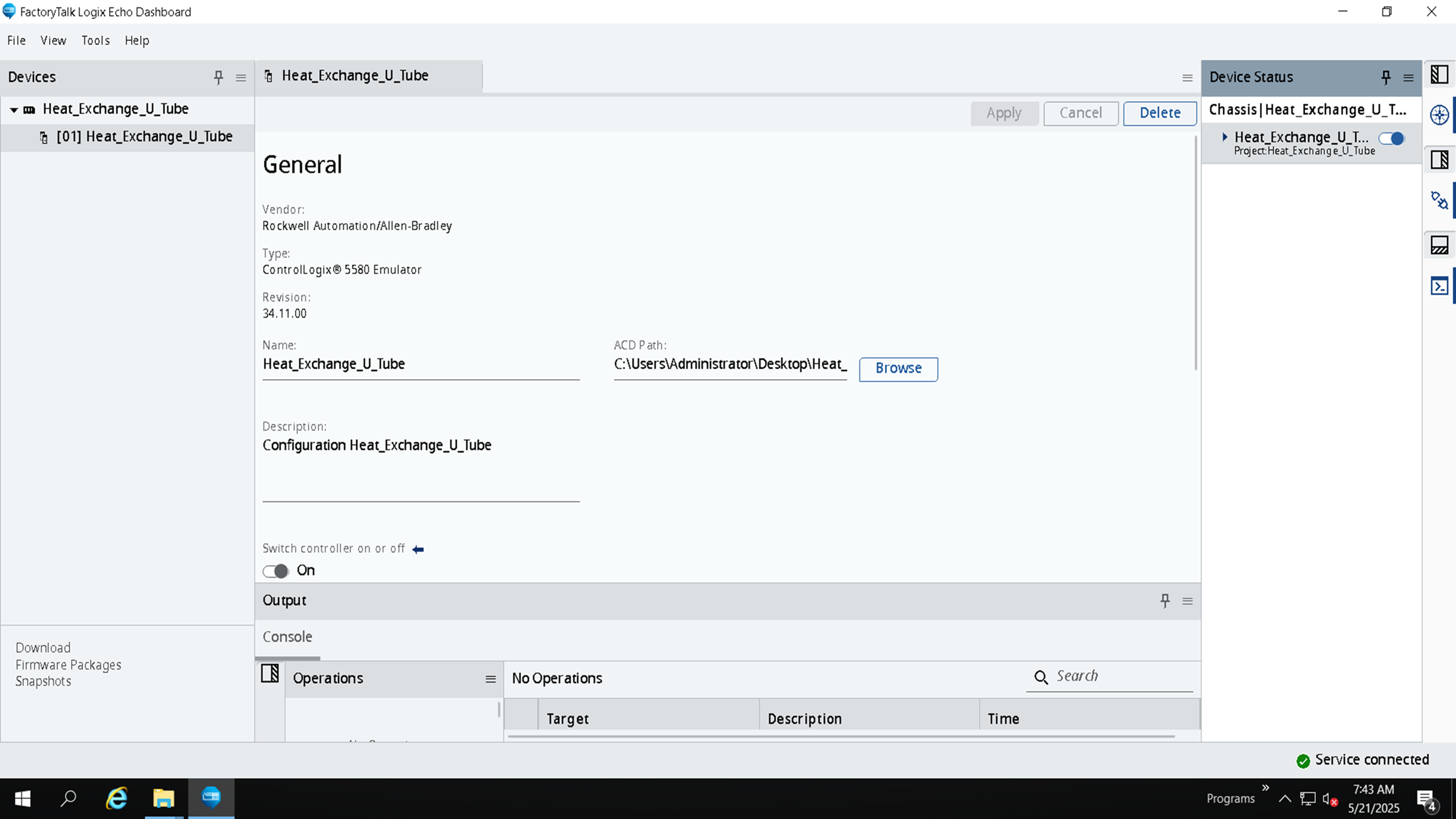Select the Console tab in Output
This screenshot has width=1456, height=819.
pos(288,637)
